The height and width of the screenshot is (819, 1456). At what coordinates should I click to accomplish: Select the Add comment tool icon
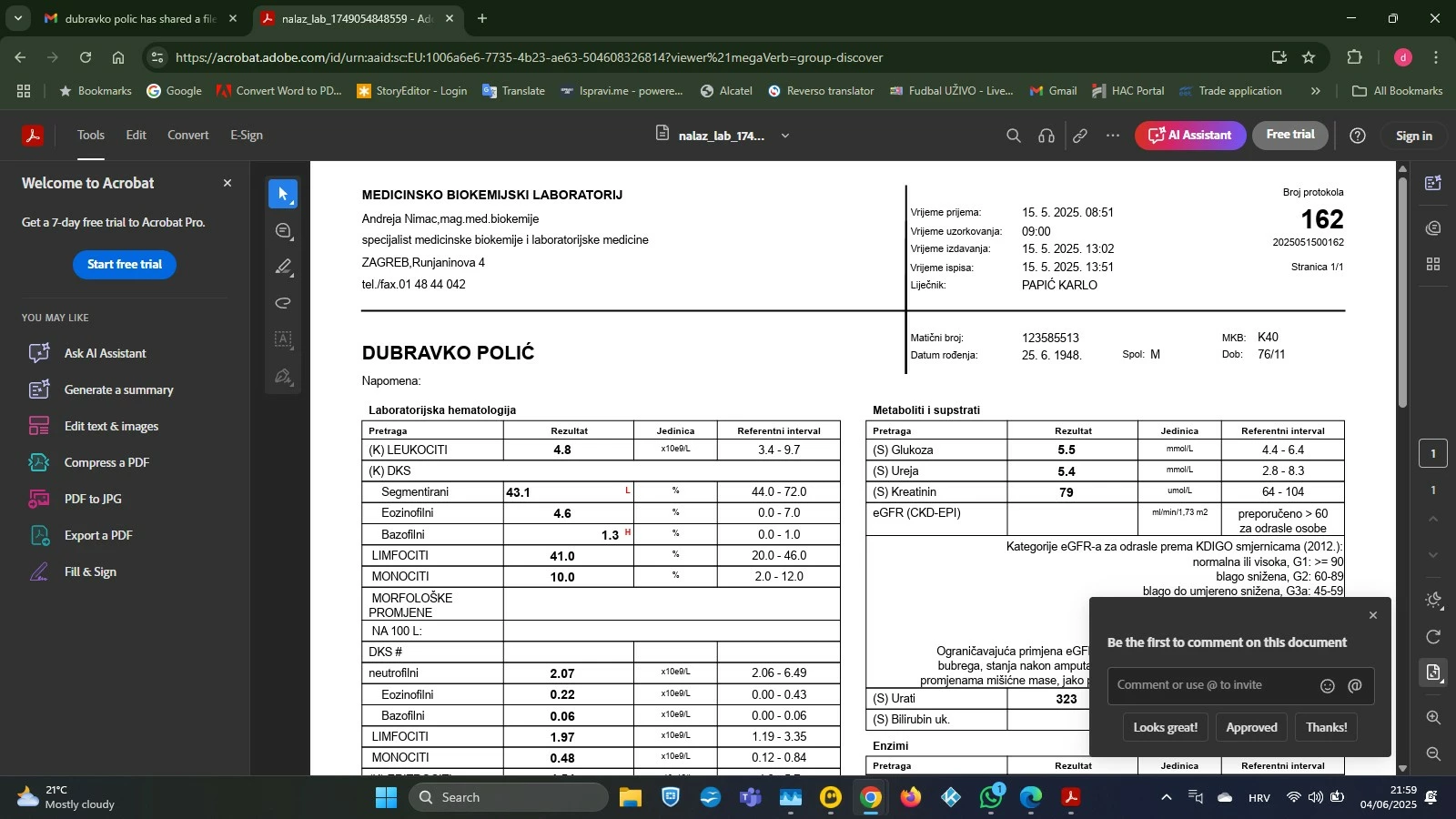coord(283,231)
